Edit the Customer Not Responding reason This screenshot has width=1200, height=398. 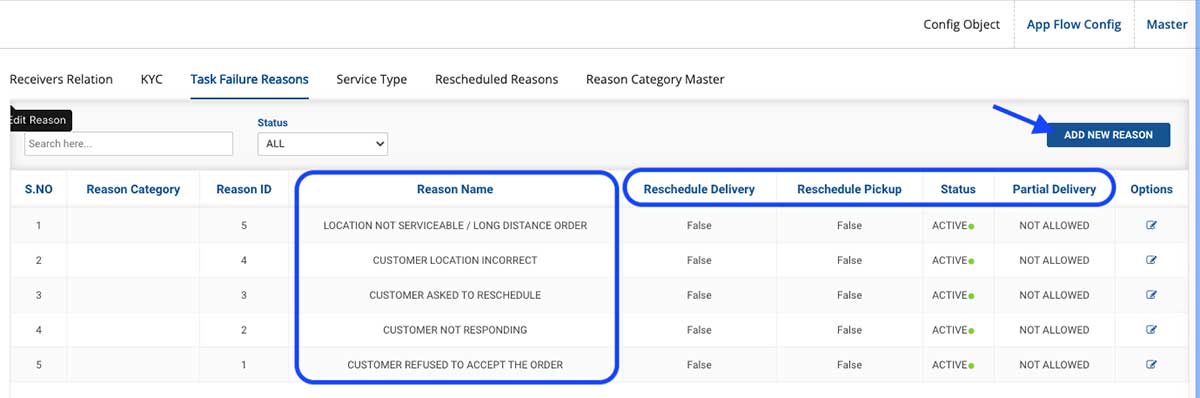pyautogui.click(x=1151, y=330)
